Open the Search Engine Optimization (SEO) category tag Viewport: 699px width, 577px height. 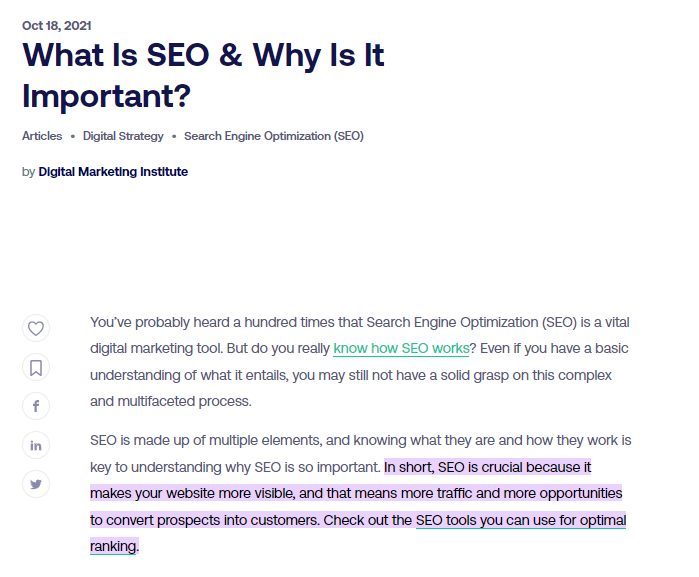273,136
